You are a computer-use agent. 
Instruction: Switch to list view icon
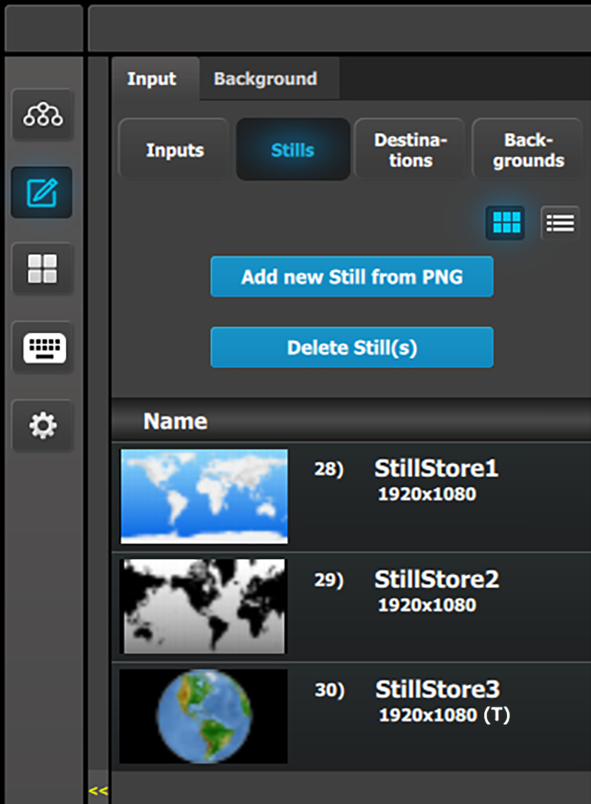(560, 223)
